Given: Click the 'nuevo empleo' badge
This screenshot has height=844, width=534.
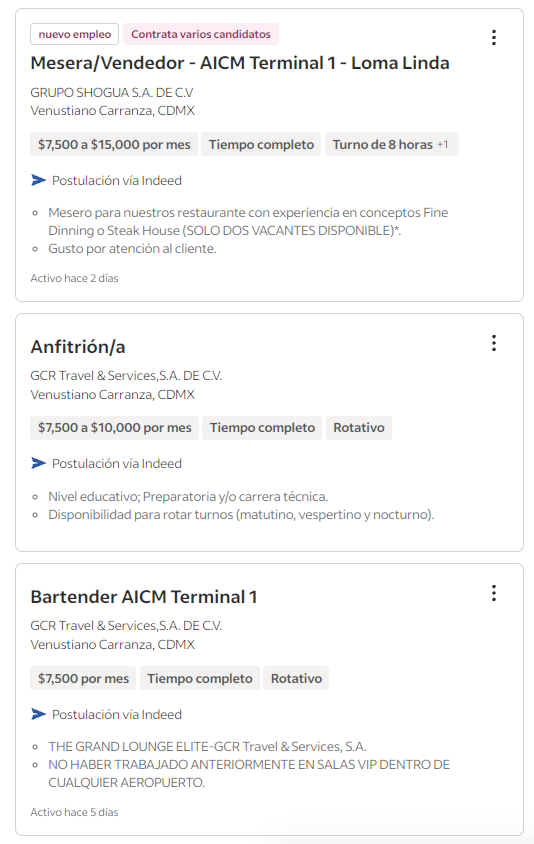Looking at the screenshot, I should point(75,34).
